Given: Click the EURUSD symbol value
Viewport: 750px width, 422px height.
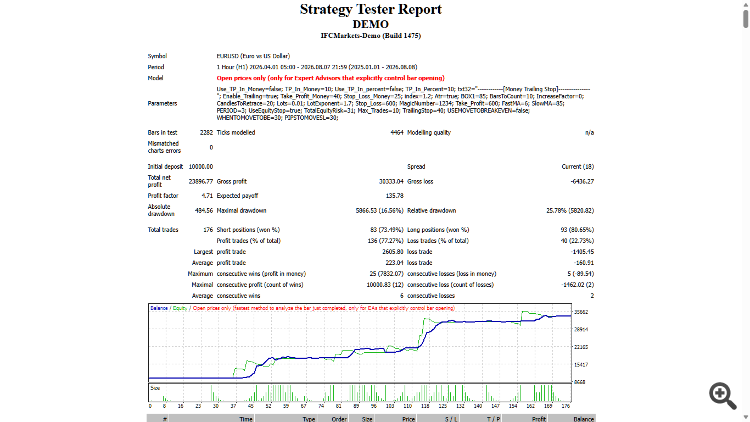Looking at the screenshot, I should coord(253,56).
